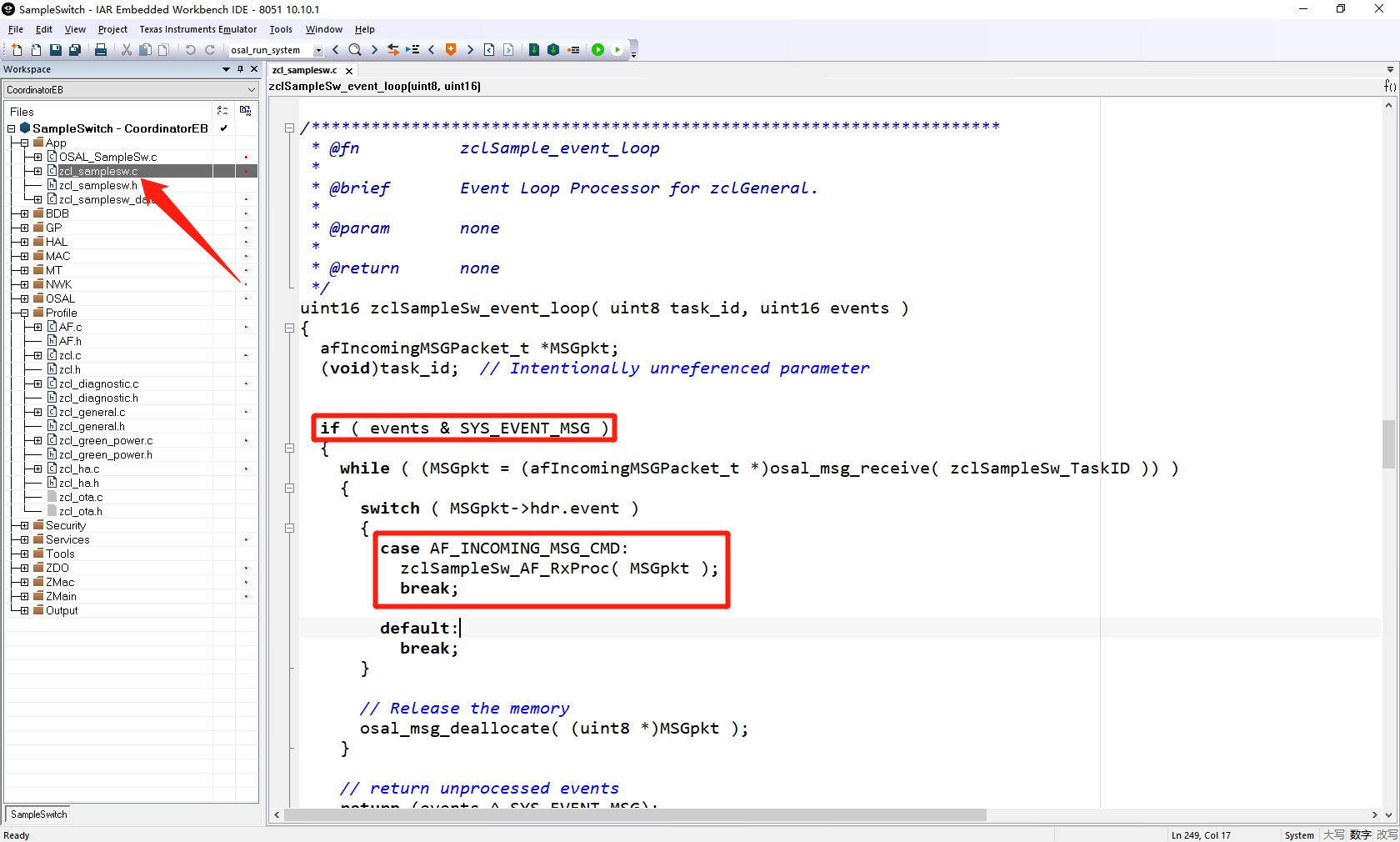Click the Download and Debug green icon

597,50
